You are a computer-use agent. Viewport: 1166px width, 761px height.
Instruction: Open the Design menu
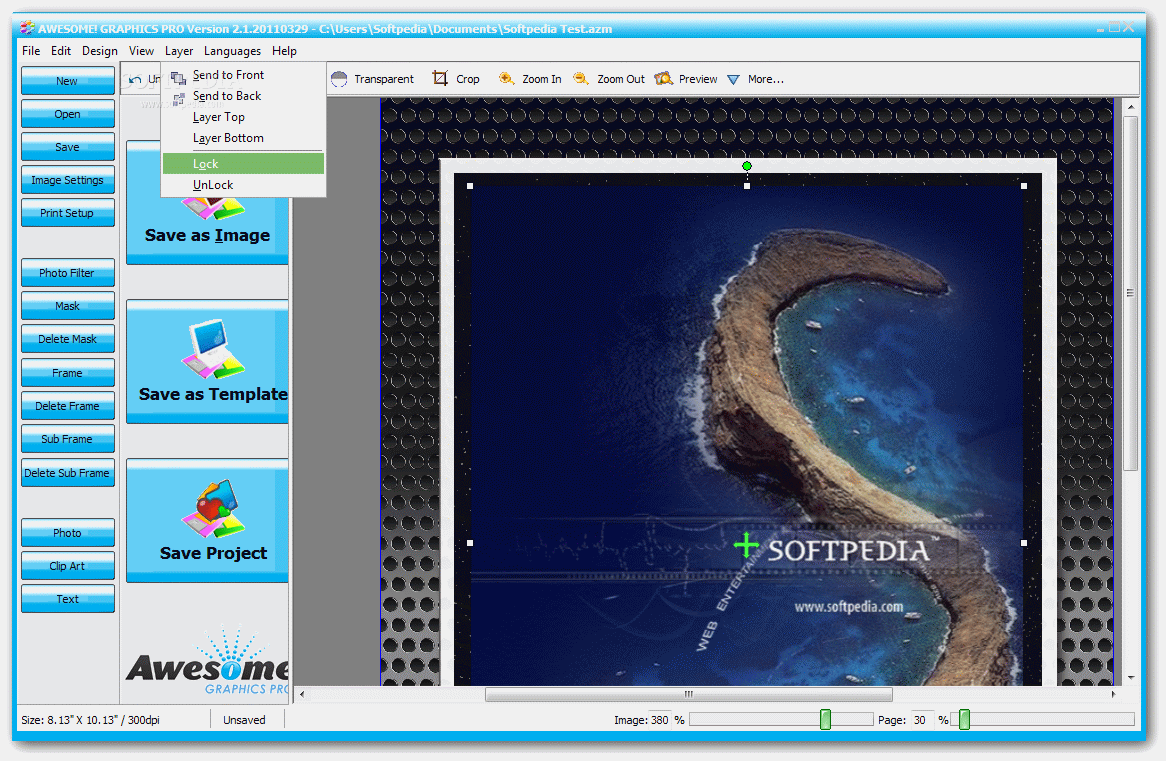coord(100,51)
